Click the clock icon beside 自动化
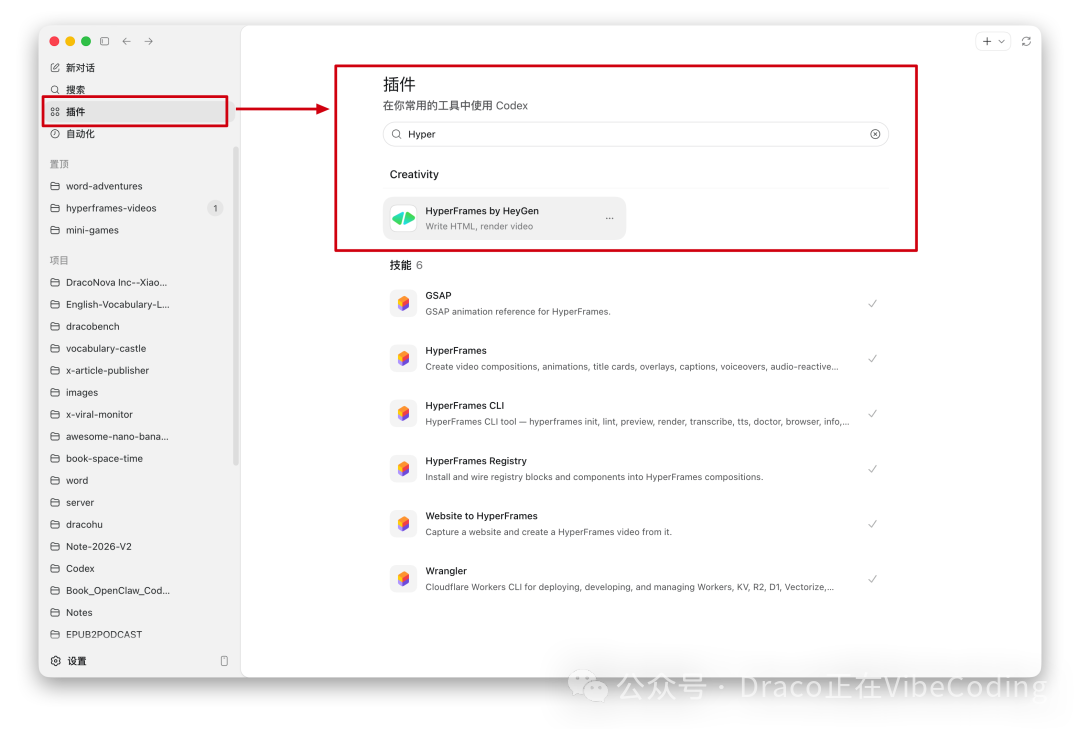The height and width of the screenshot is (729, 1080). tap(55, 134)
